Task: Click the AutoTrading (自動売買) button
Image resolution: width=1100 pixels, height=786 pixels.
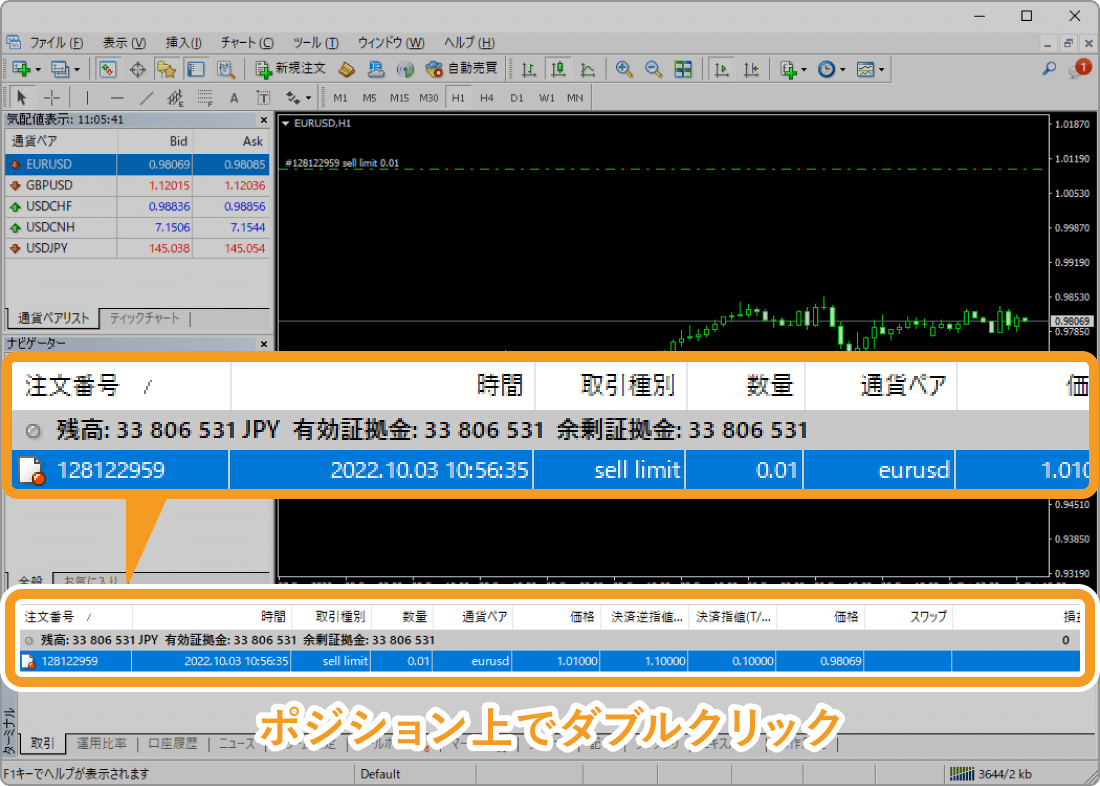Action: coord(462,69)
